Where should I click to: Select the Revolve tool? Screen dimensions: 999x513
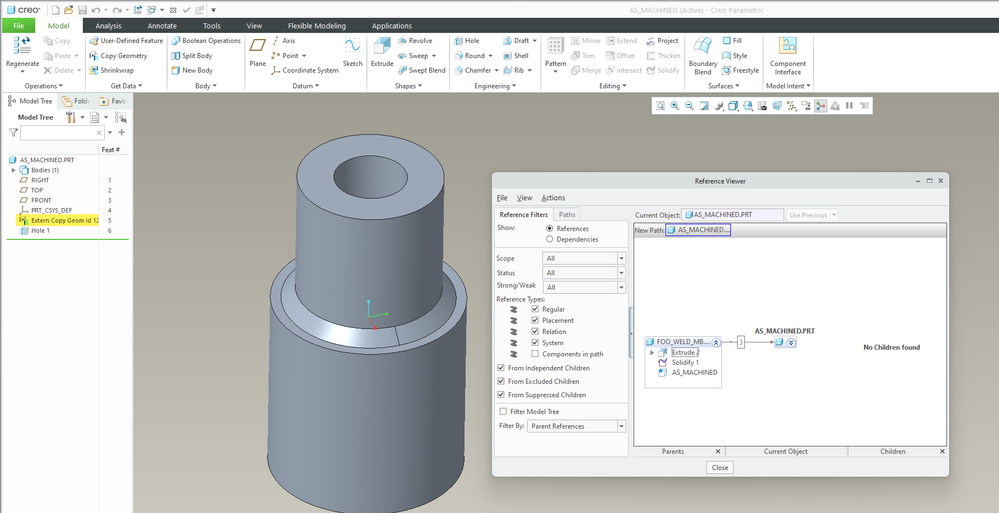click(x=414, y=41)
